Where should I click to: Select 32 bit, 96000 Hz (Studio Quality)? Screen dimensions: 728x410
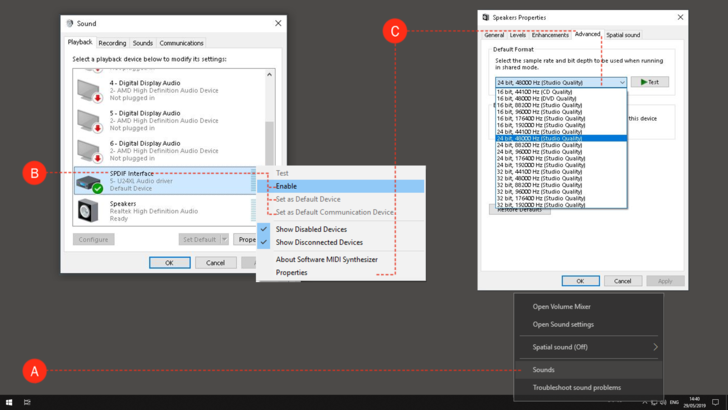tap(561, 192)
